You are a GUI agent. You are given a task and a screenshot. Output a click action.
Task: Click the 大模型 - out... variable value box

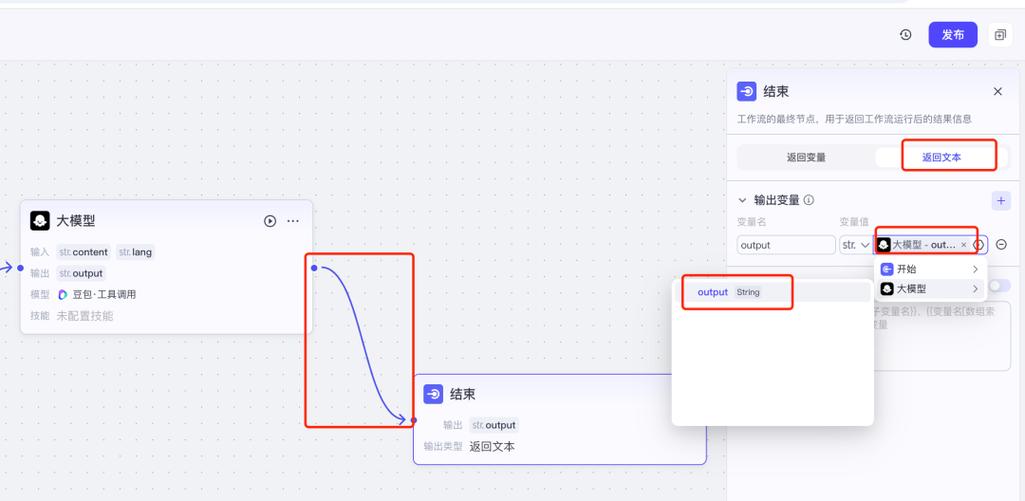pos(931,245)
